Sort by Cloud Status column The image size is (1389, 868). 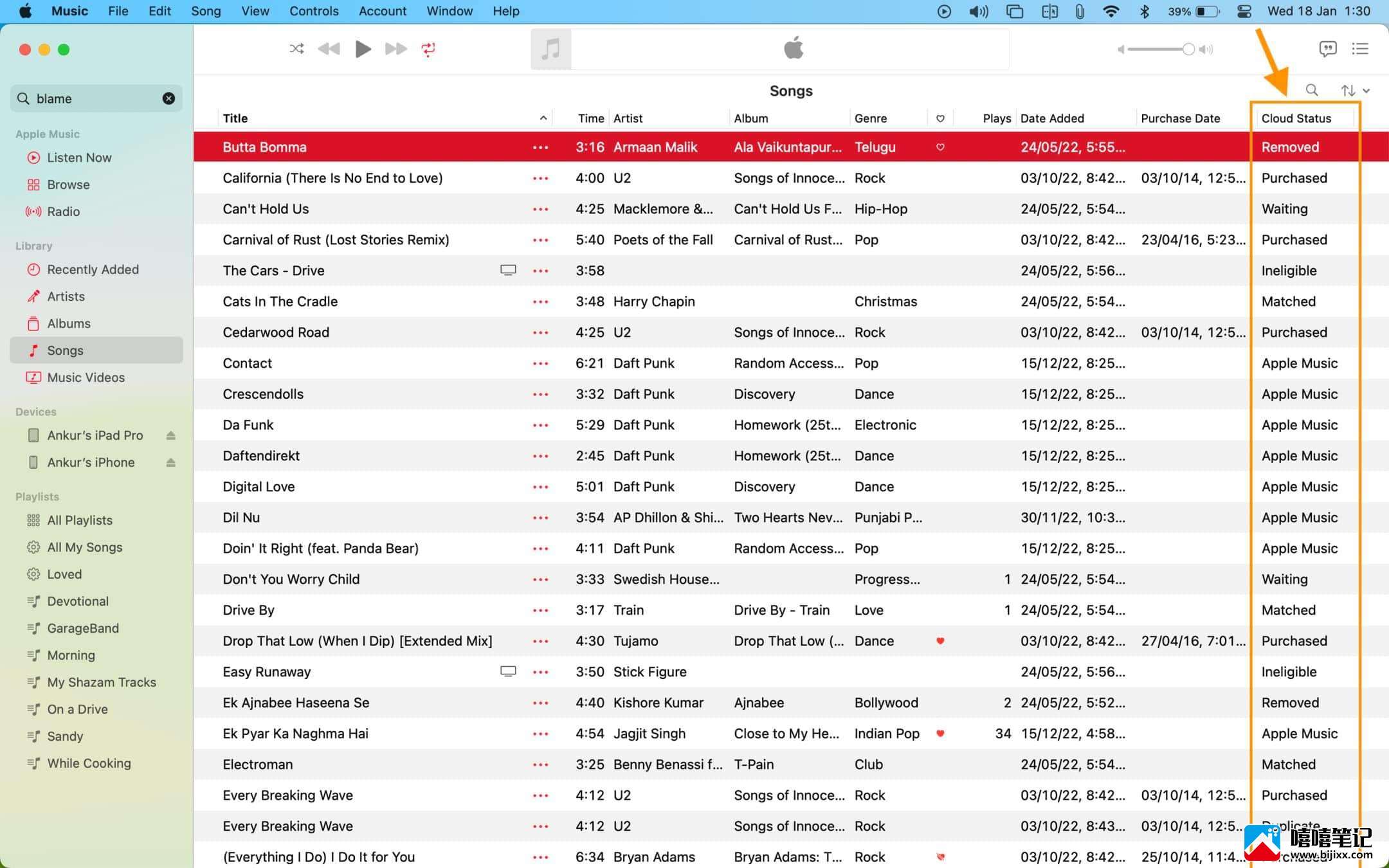[1305, 118]
